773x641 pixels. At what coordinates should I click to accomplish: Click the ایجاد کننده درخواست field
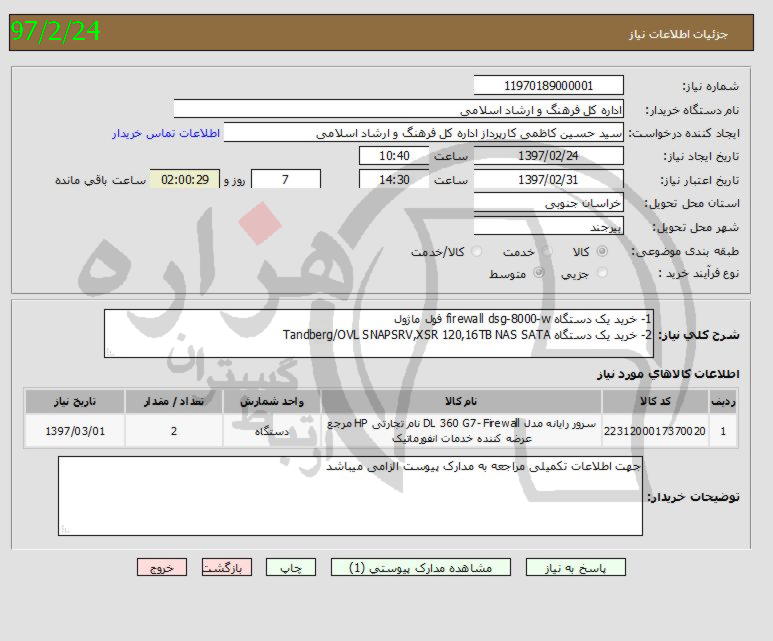tap(423, 133)
